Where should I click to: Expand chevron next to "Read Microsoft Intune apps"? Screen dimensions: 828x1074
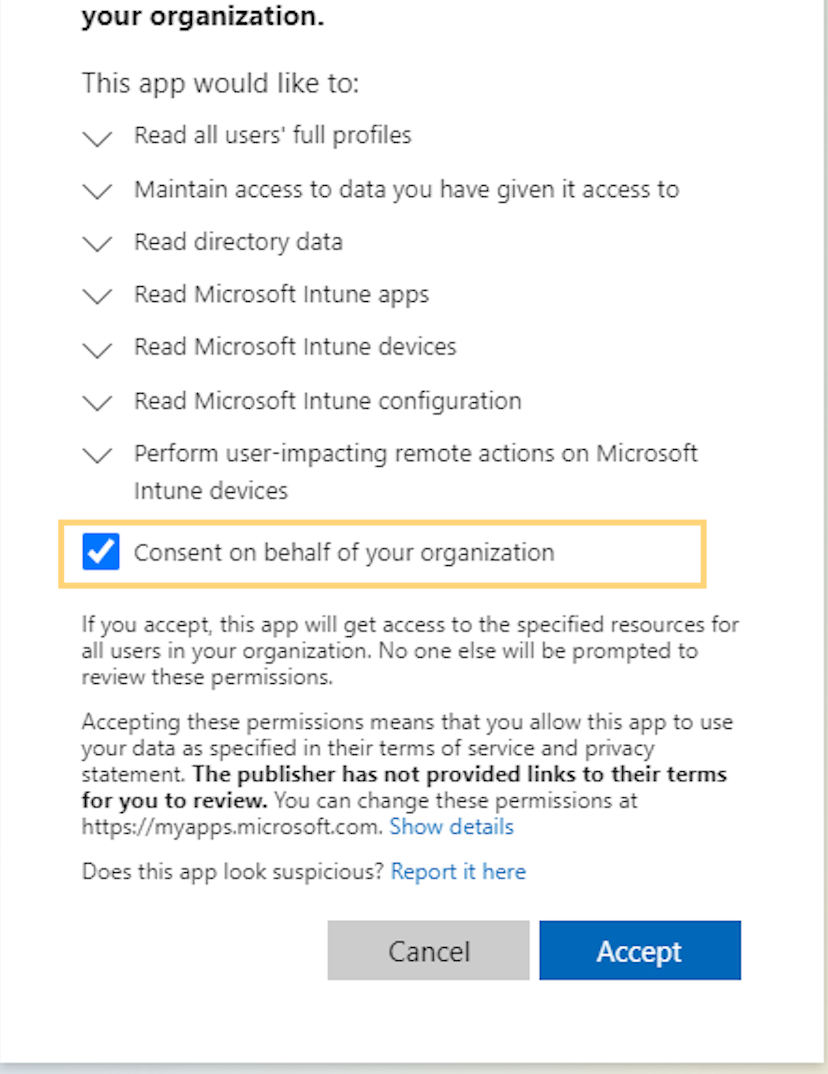point(97,297)
